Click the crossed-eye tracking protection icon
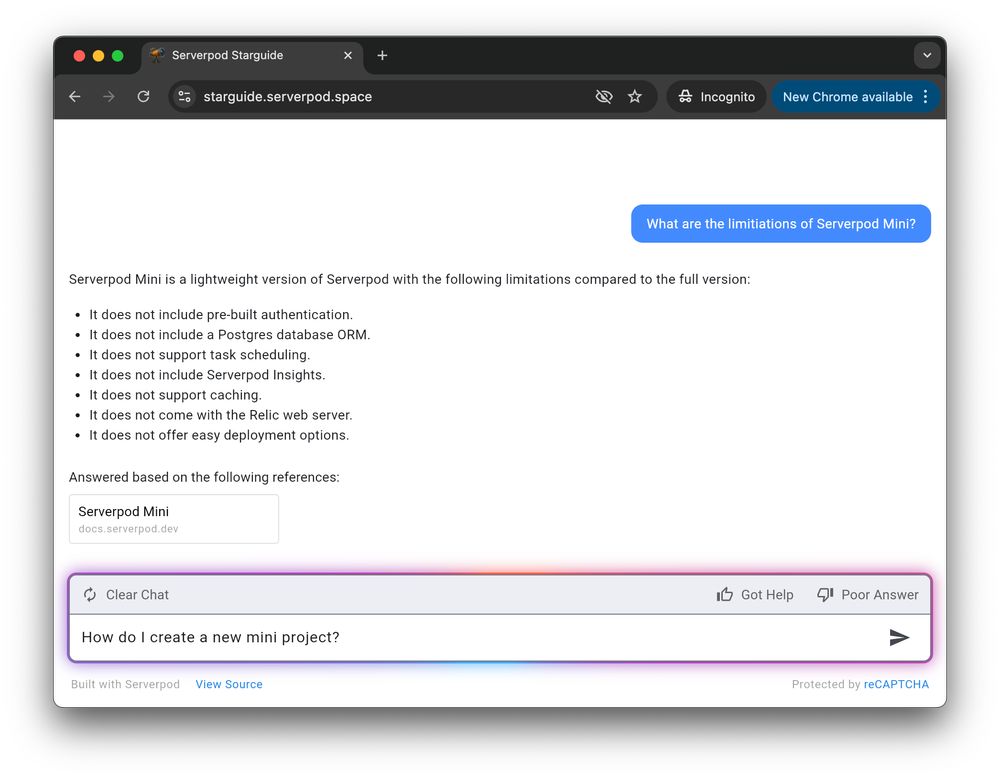Screen dimensions: 1000x778 pyautogui.click(x=603, y=96)
